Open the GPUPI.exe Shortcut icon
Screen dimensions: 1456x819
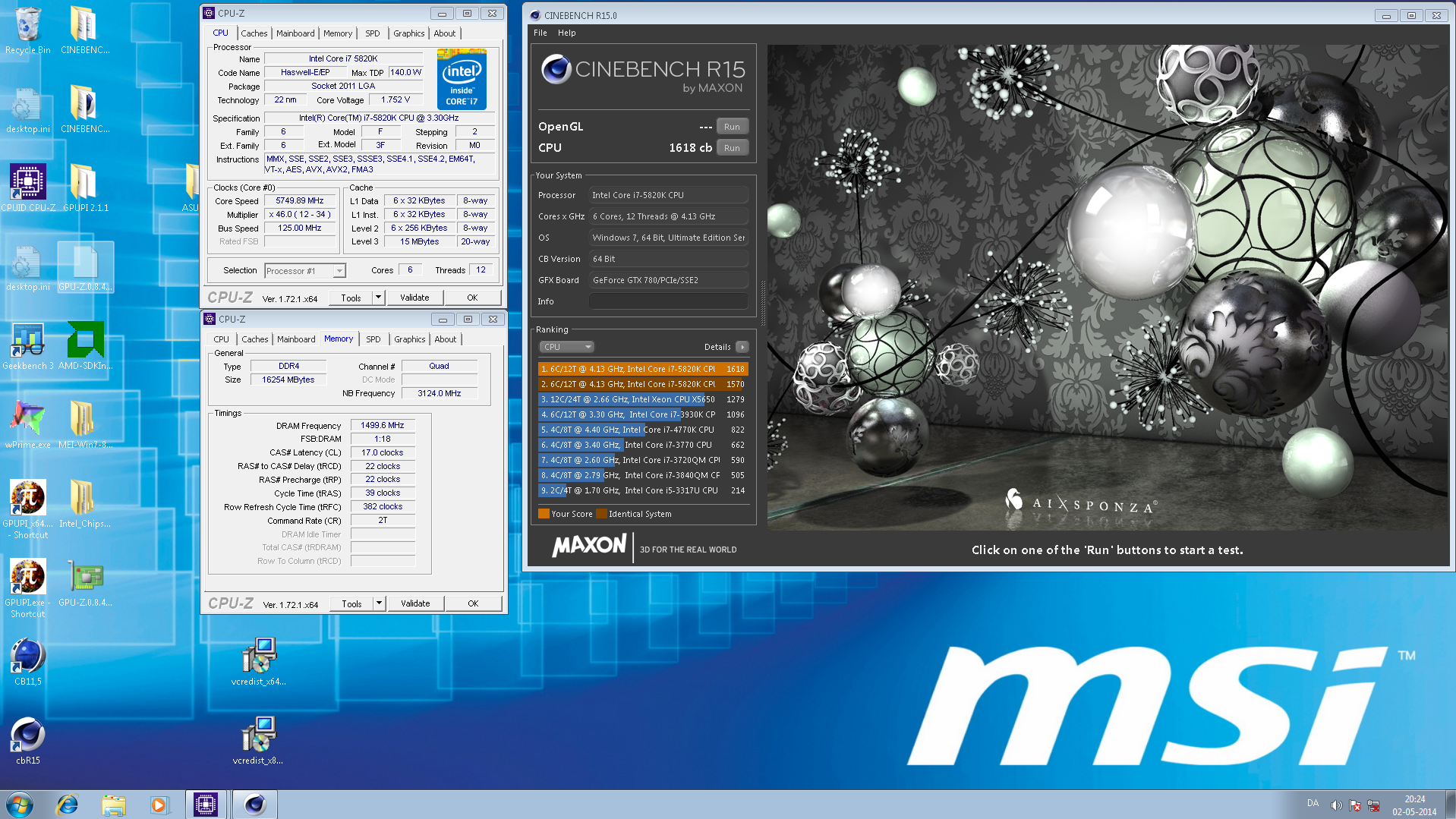tap(28, 587)
